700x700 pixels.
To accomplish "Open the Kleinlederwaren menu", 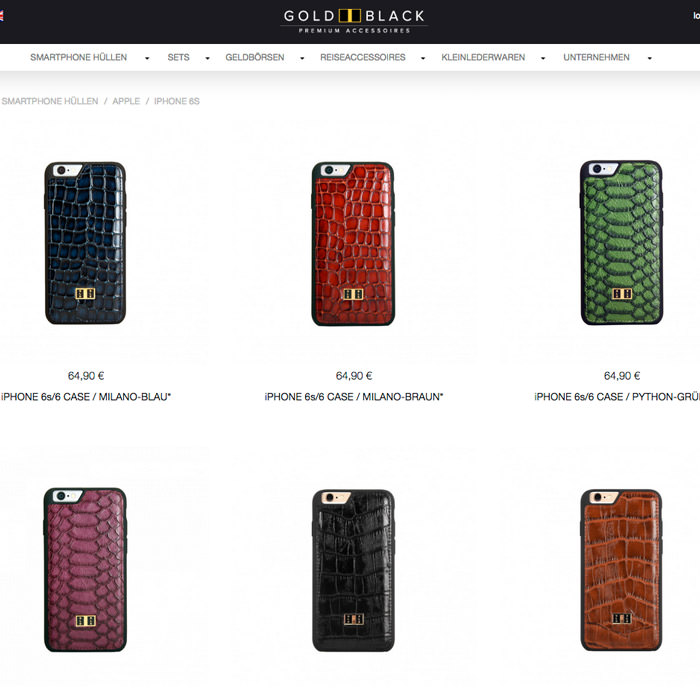I will tap(483, 57).
